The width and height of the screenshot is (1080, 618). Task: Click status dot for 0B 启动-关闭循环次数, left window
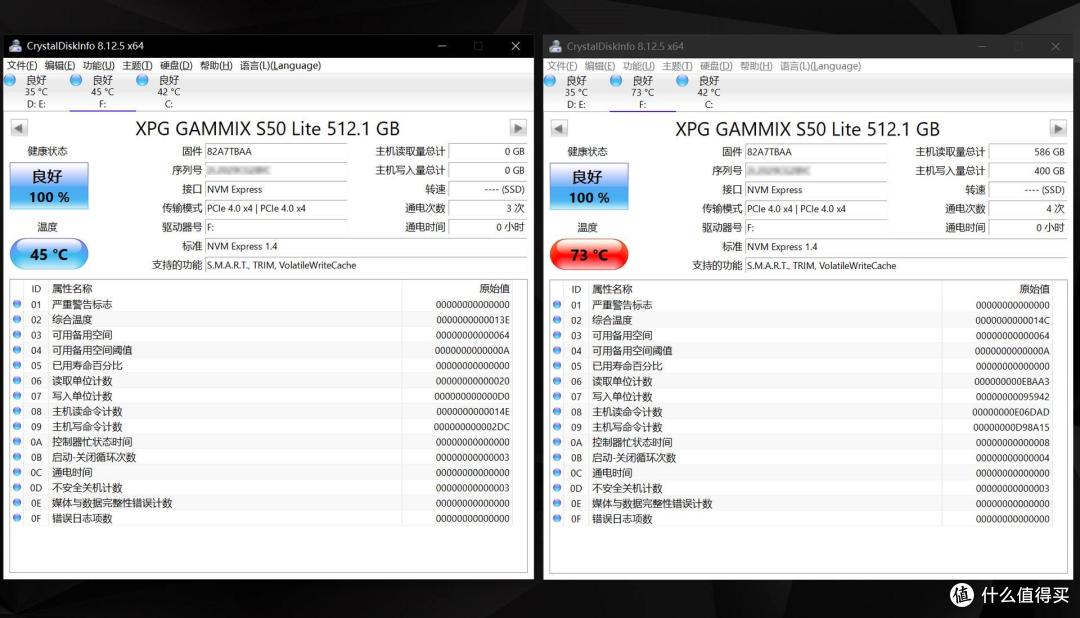17,457
